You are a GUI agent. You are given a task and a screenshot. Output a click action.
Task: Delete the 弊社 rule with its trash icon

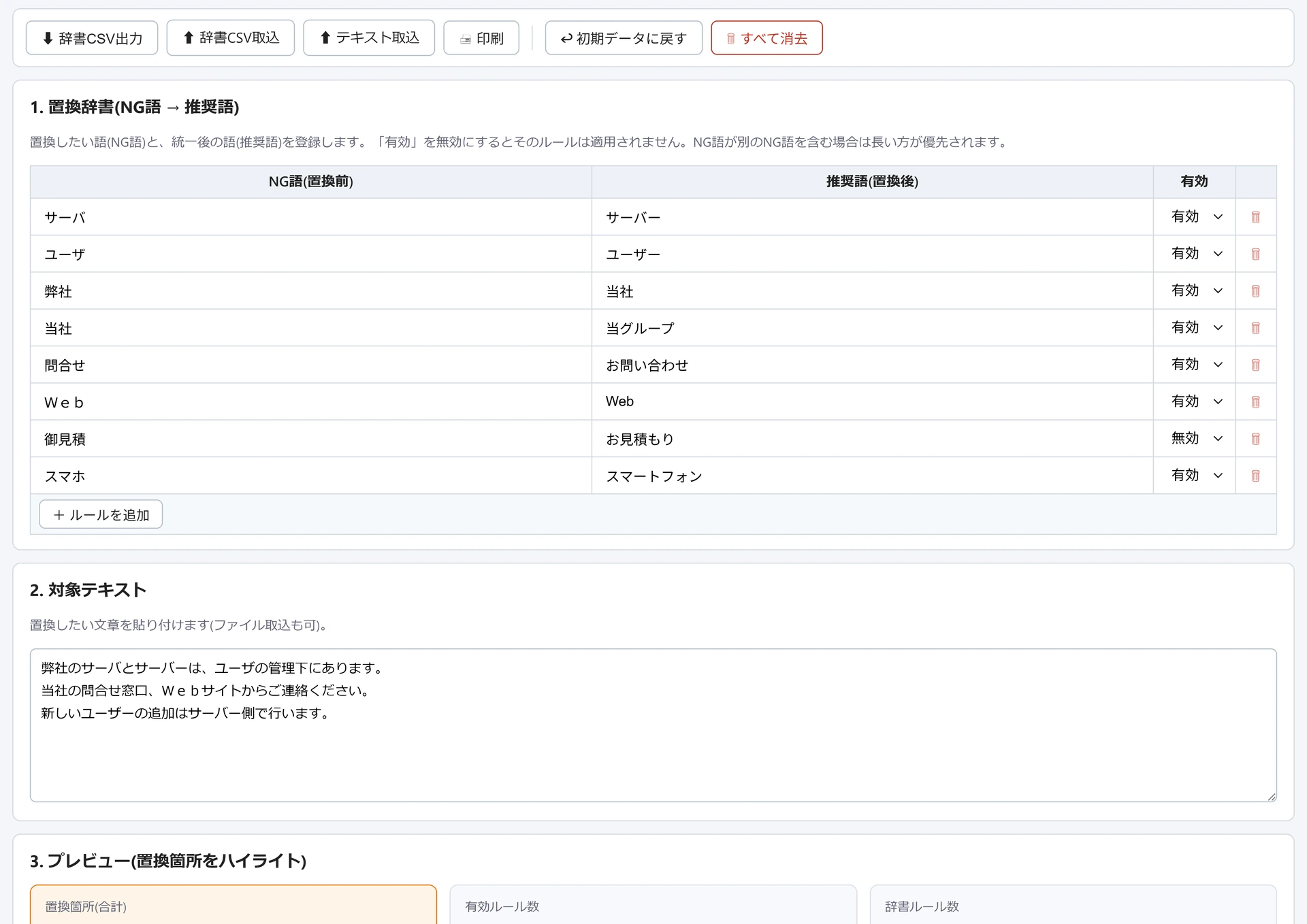pyautogui.click(x=1255, y=291)
